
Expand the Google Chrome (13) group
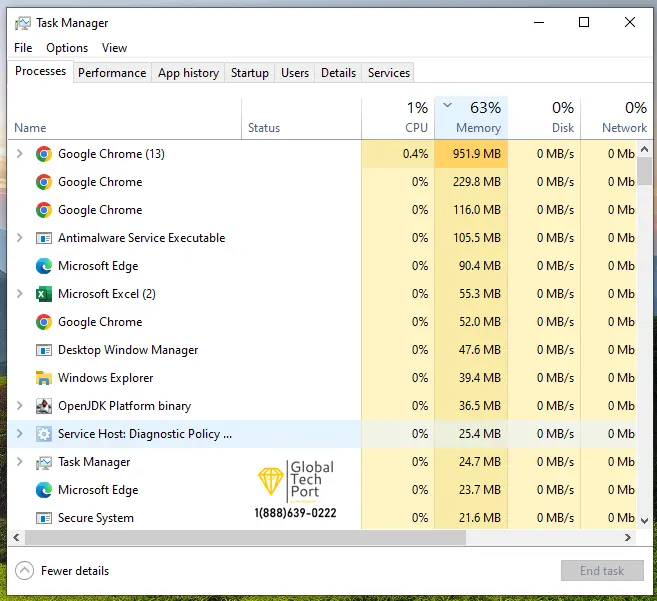pyautogui.click(x=19, y=154)
